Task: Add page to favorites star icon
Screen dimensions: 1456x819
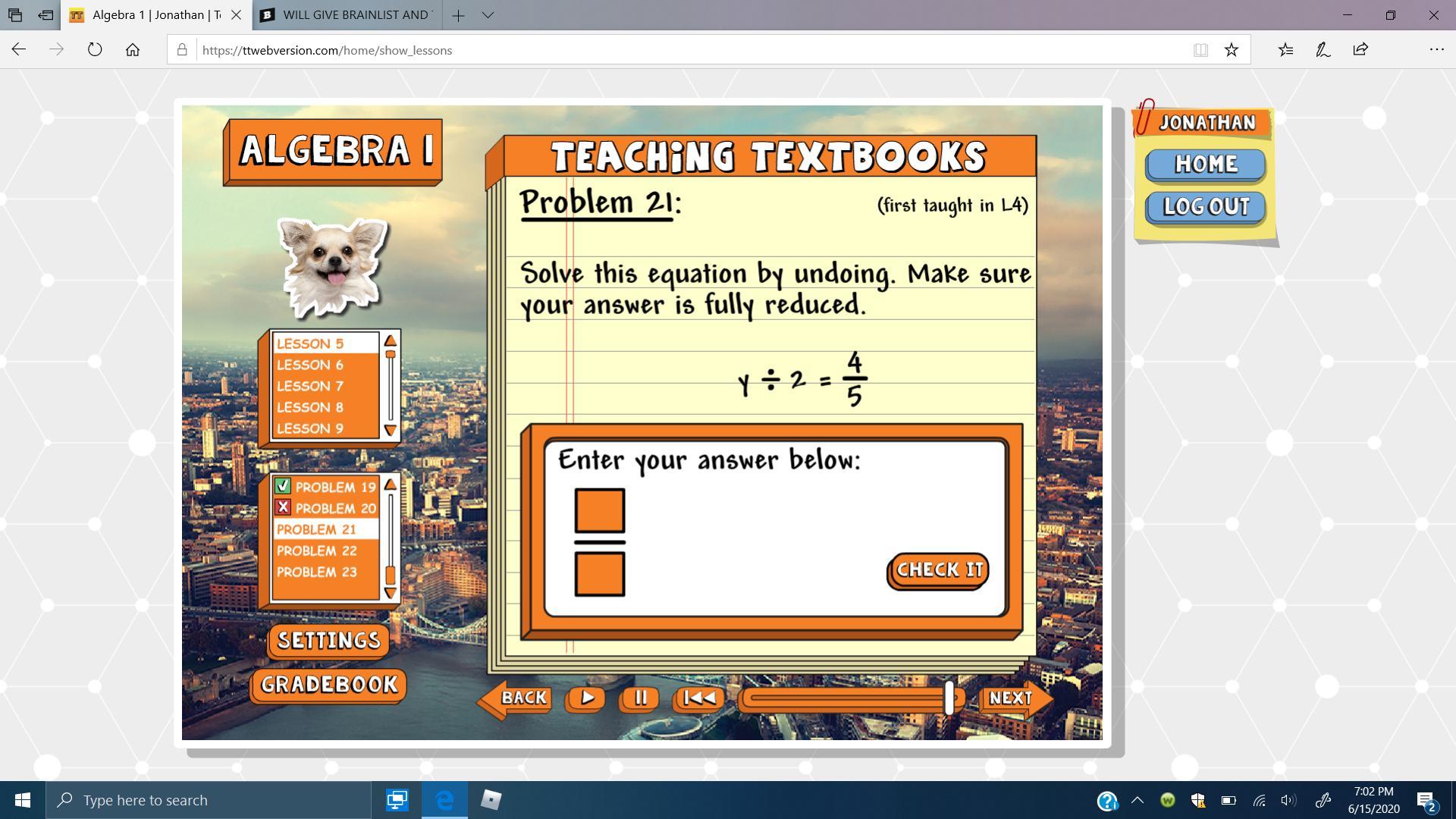Action: coord(1231,50)
